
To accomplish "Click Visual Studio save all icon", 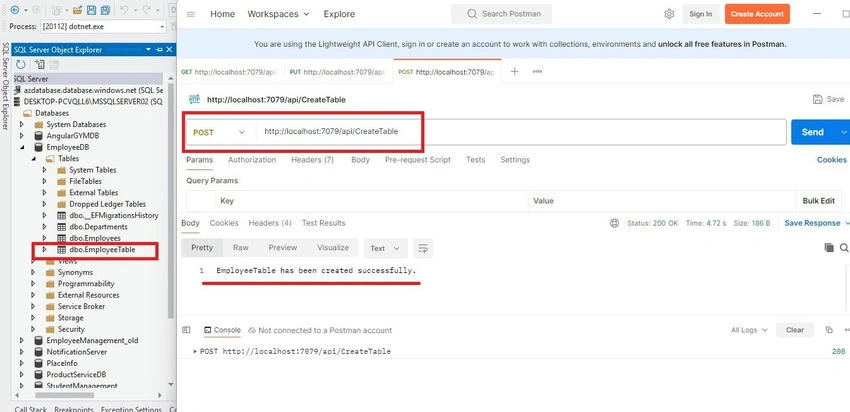I will [105, 10].
